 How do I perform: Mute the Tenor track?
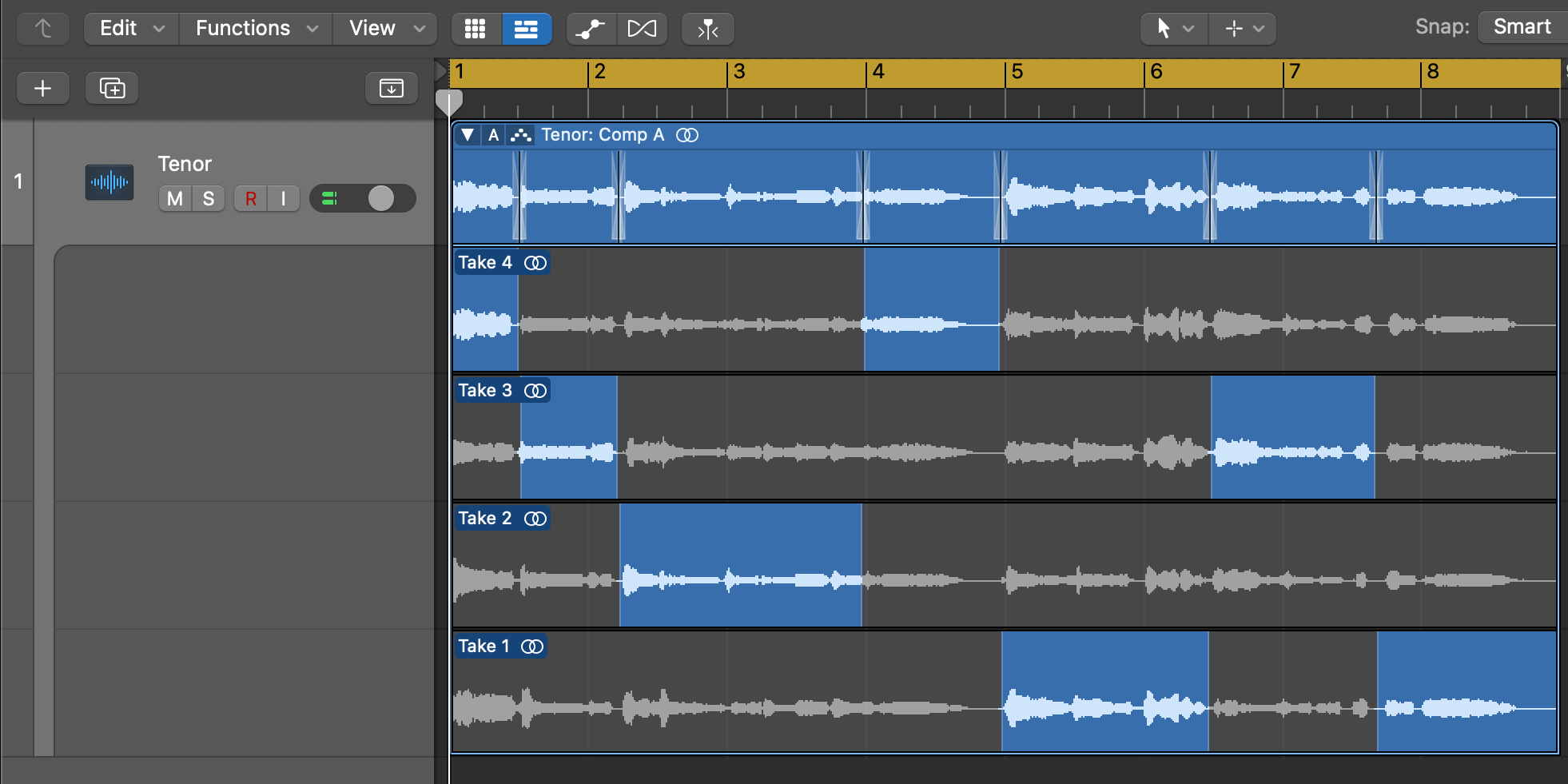coord(175,198)
